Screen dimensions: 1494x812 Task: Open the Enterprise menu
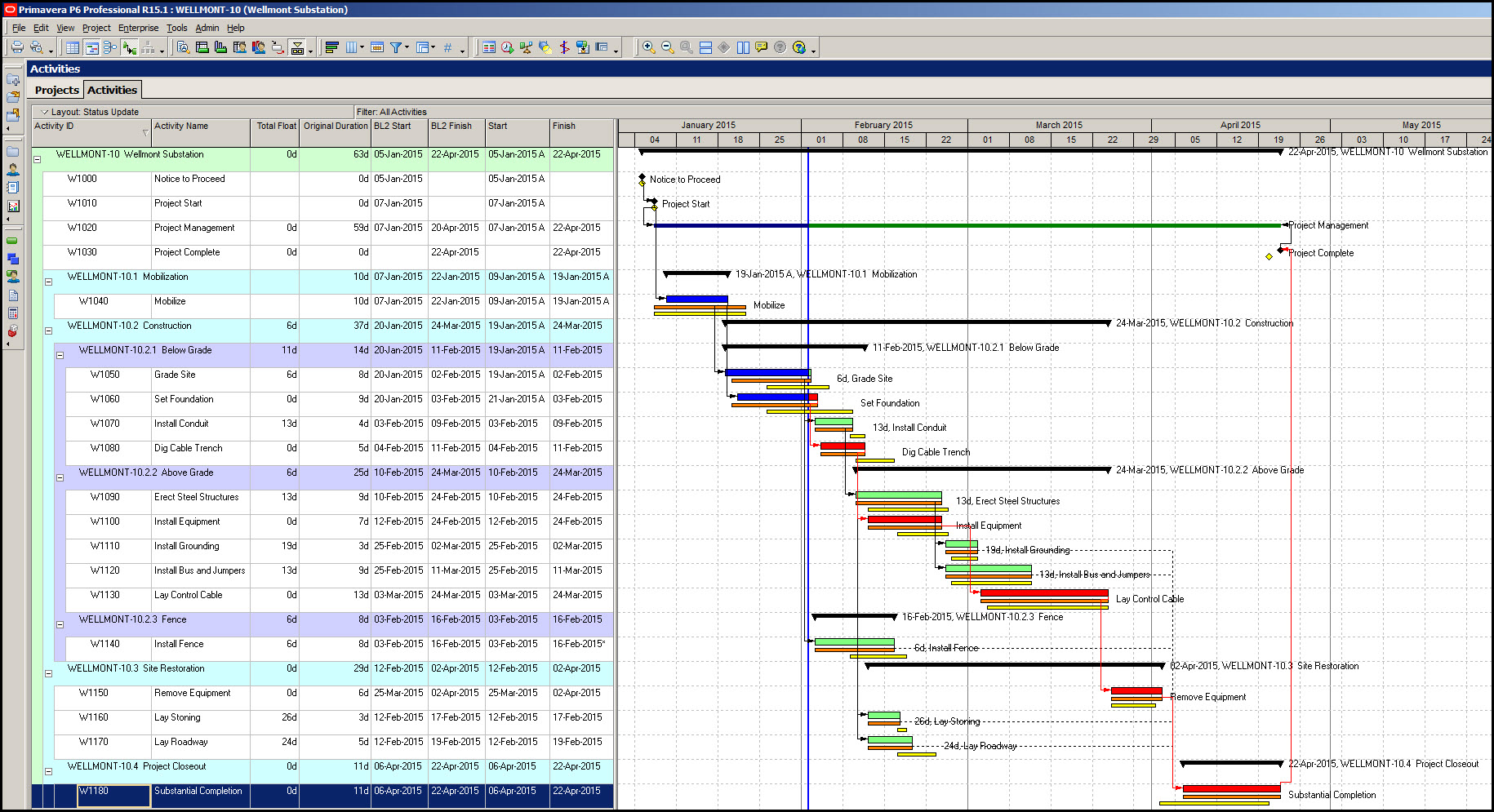point(138,28)
